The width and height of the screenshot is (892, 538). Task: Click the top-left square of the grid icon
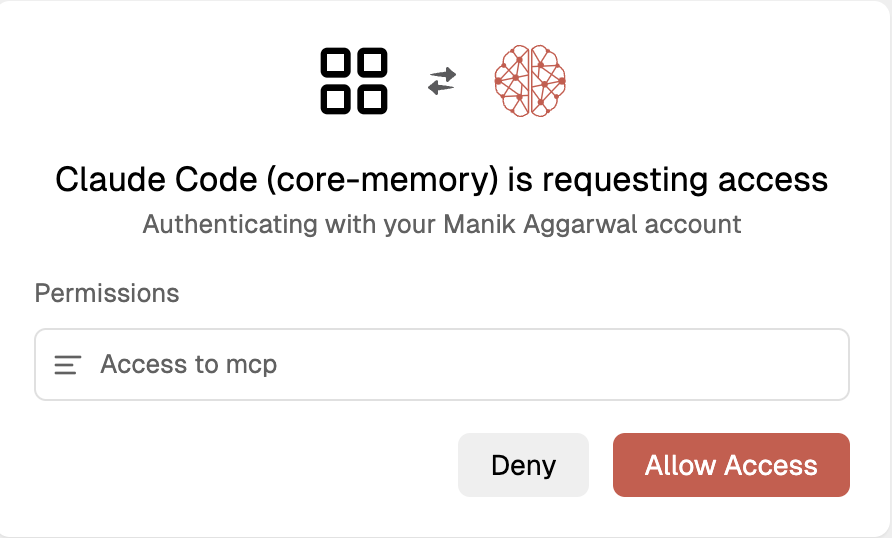click(x=337, y=64)
